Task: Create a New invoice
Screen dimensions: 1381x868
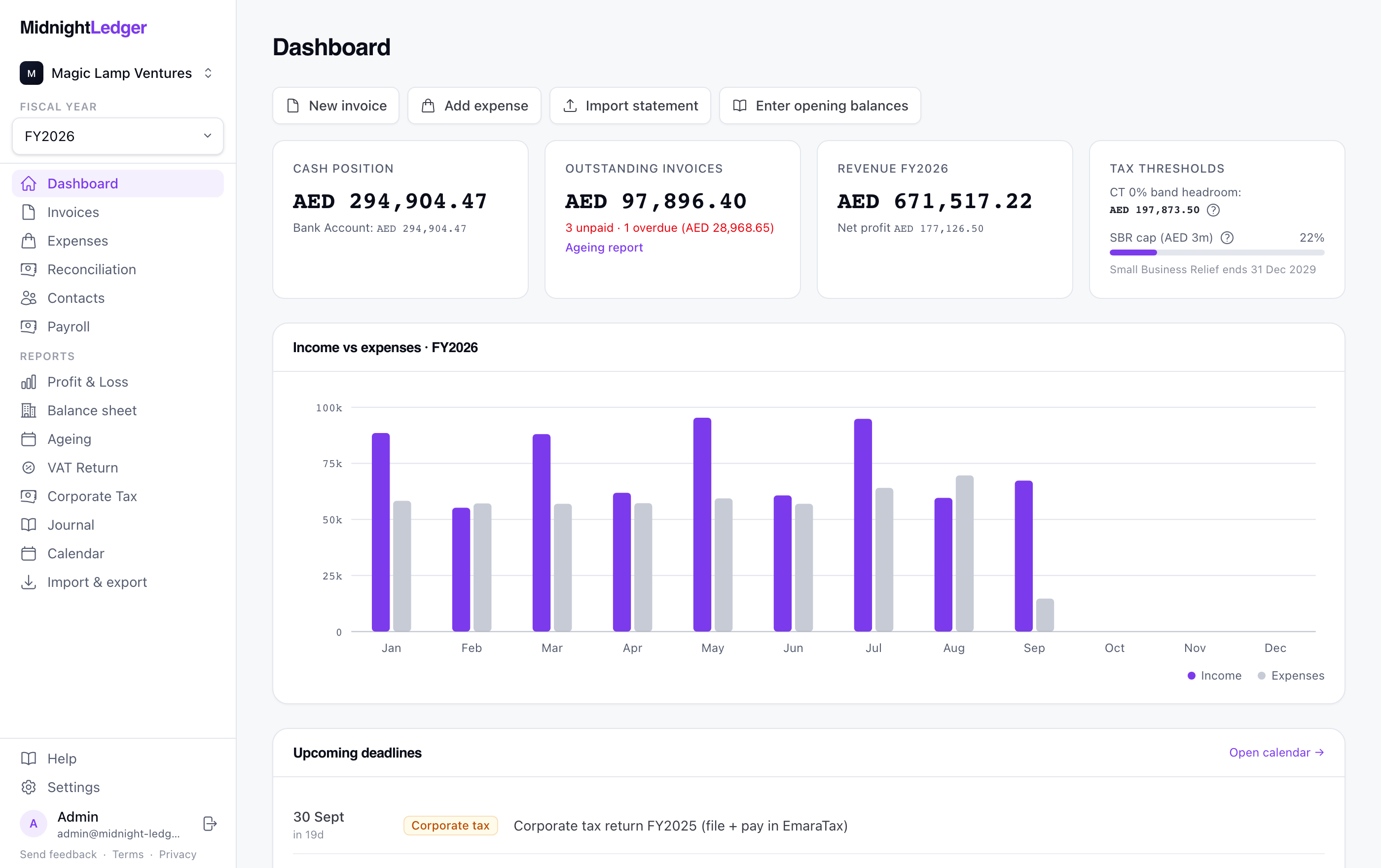Action: (336, 106)
